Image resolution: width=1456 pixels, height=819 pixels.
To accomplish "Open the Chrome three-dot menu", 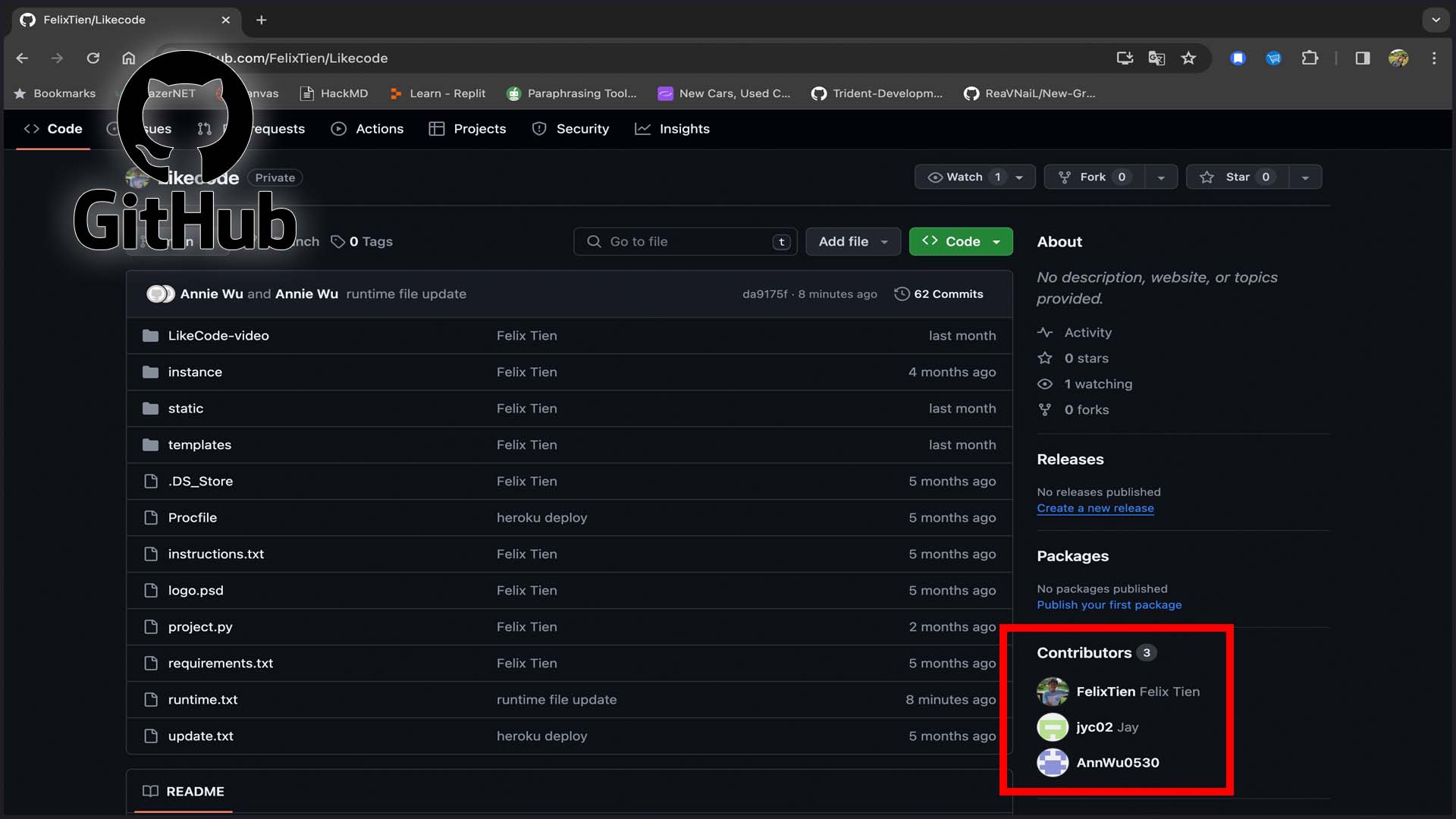I will tap(1434, 58).
